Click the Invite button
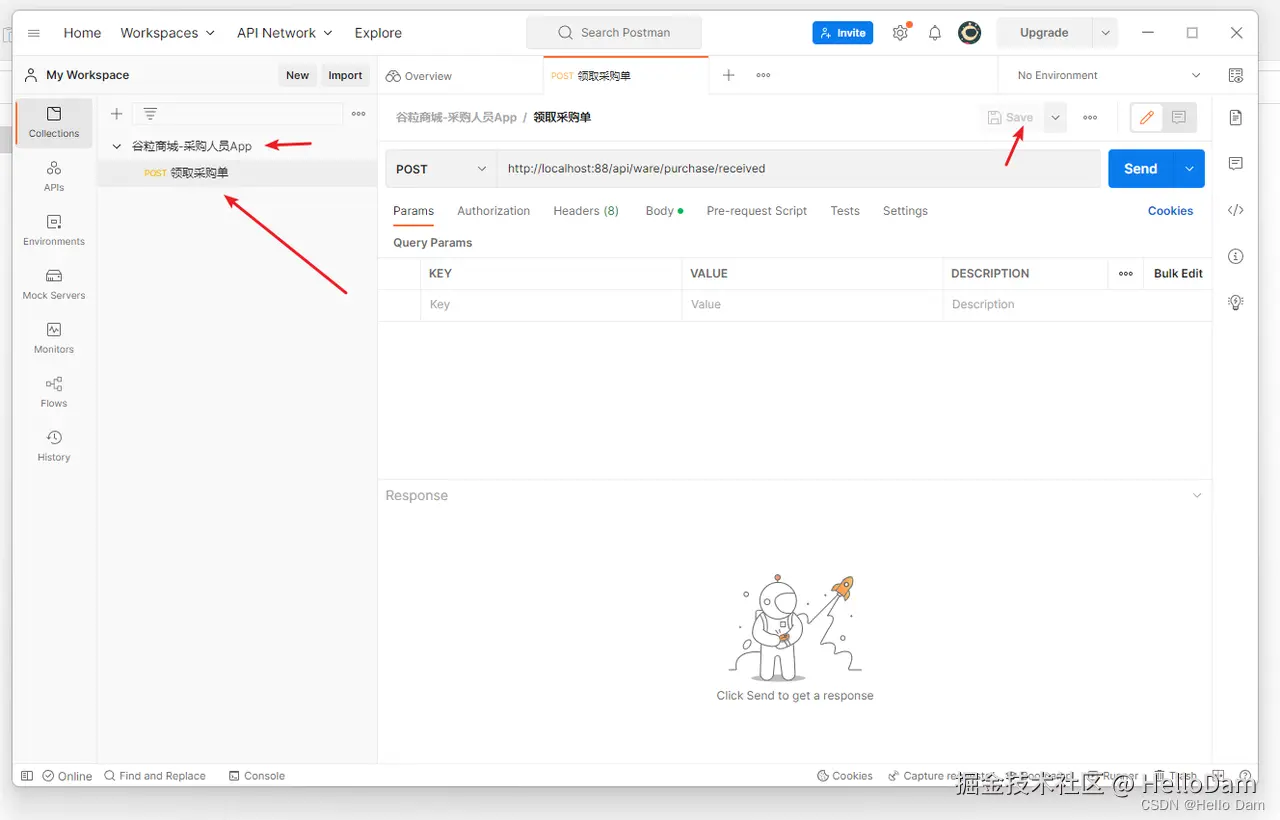Screen dimensions: 1280x820 click(x=842, y=33)
